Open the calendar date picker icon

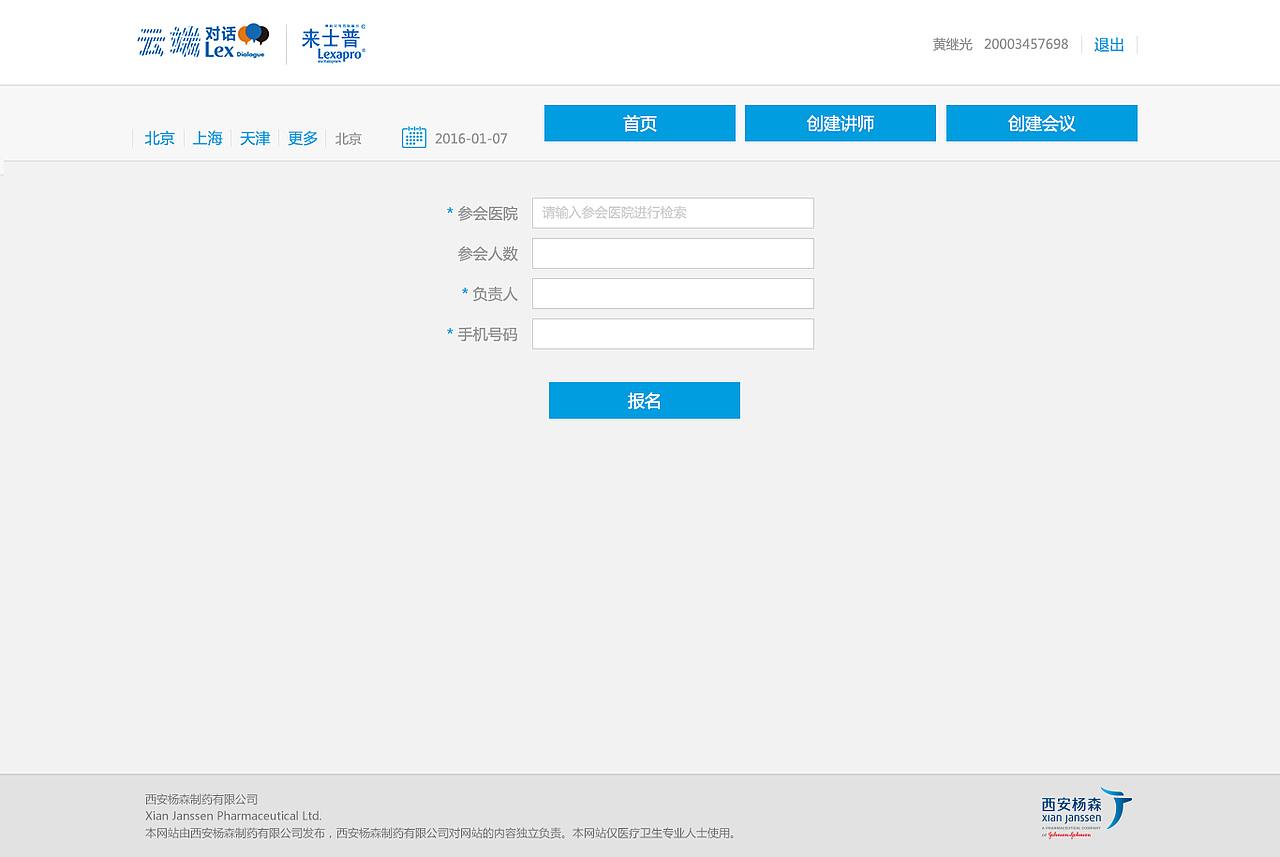[x=413, y=136]
